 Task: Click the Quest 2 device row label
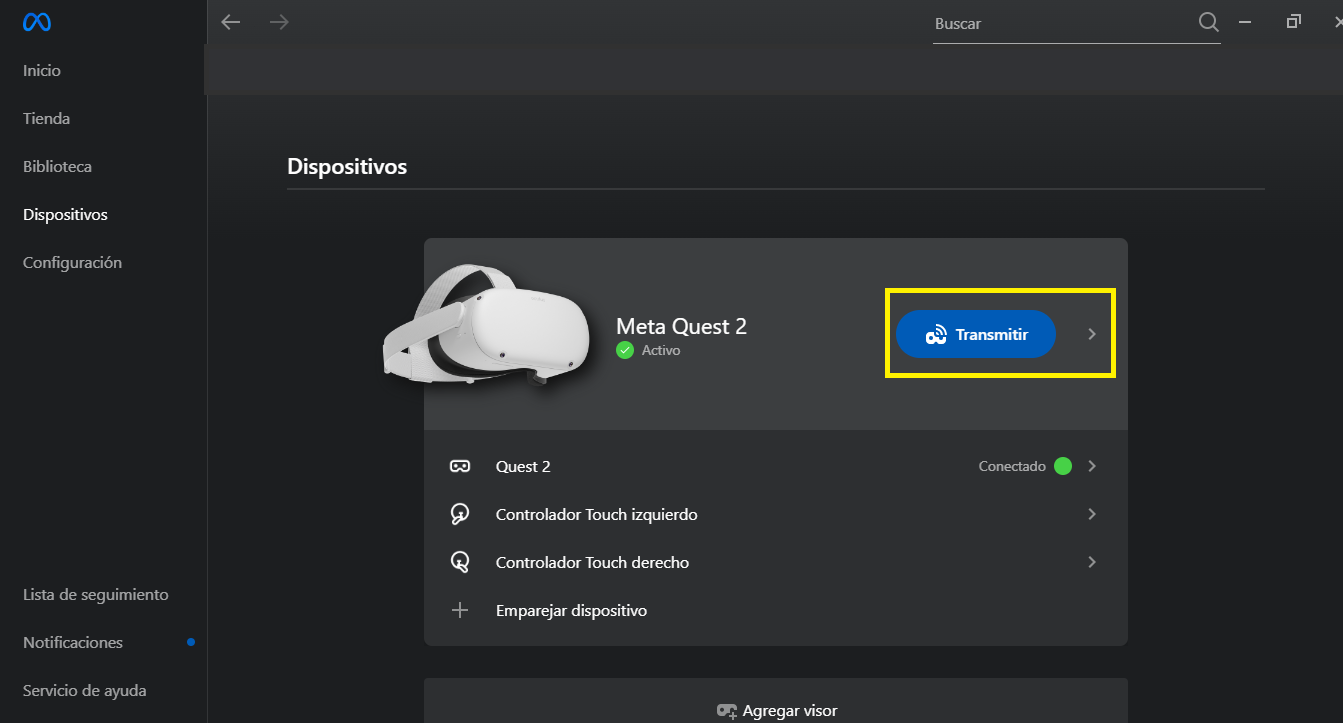[x=523, y=466]
